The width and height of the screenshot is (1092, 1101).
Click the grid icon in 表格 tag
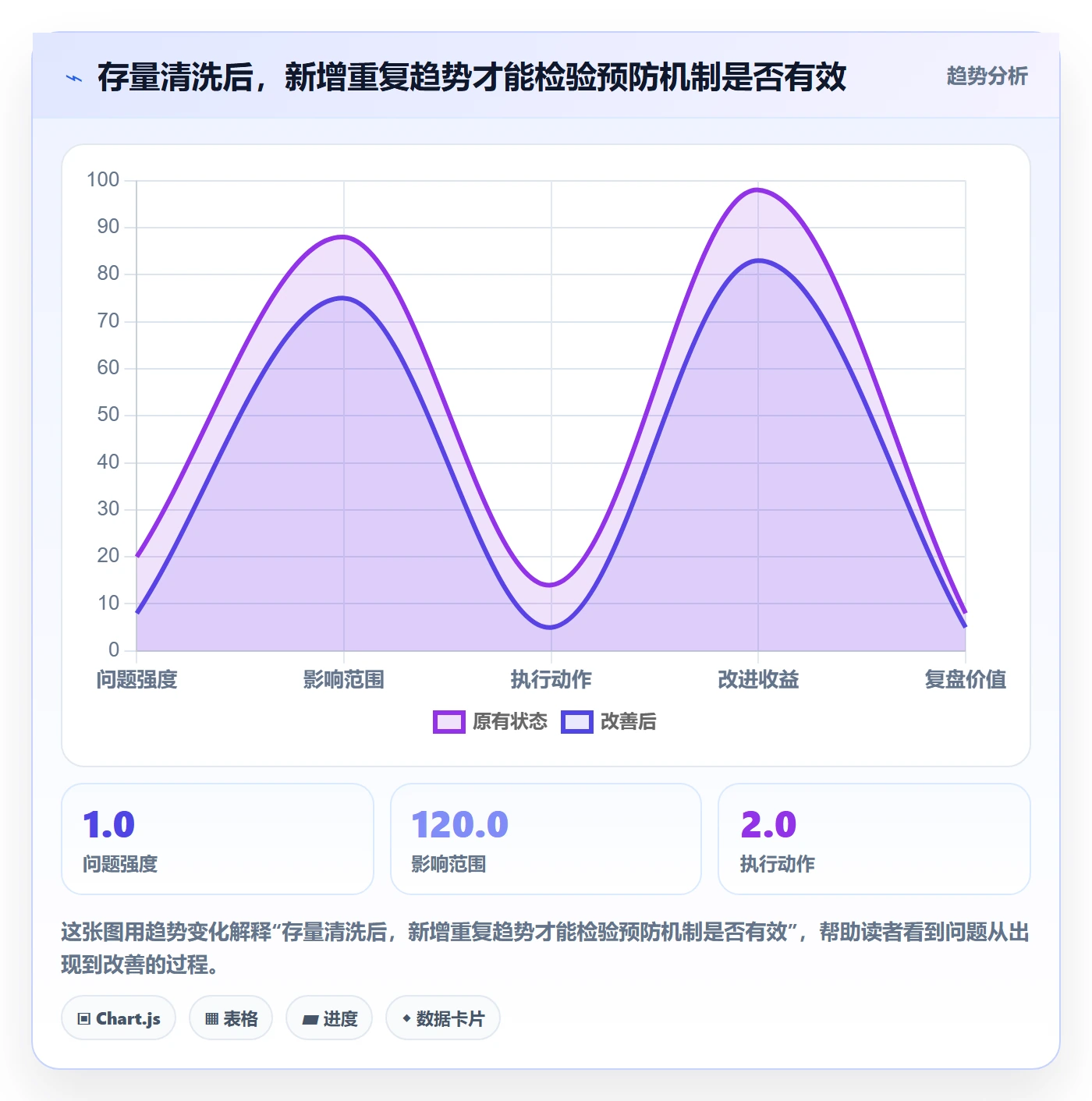211,1019
